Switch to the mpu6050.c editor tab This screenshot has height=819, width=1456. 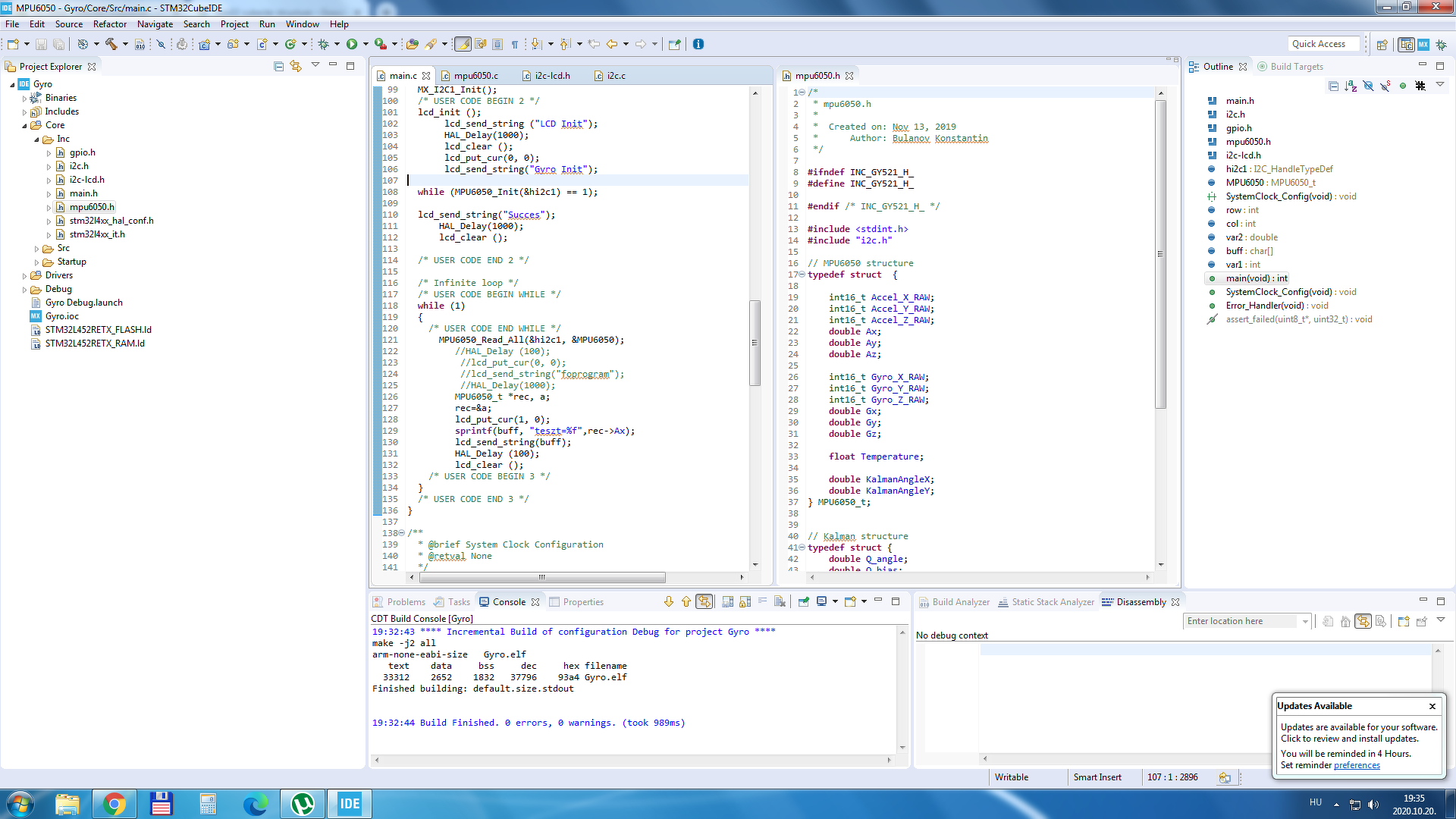click(475, 76)
